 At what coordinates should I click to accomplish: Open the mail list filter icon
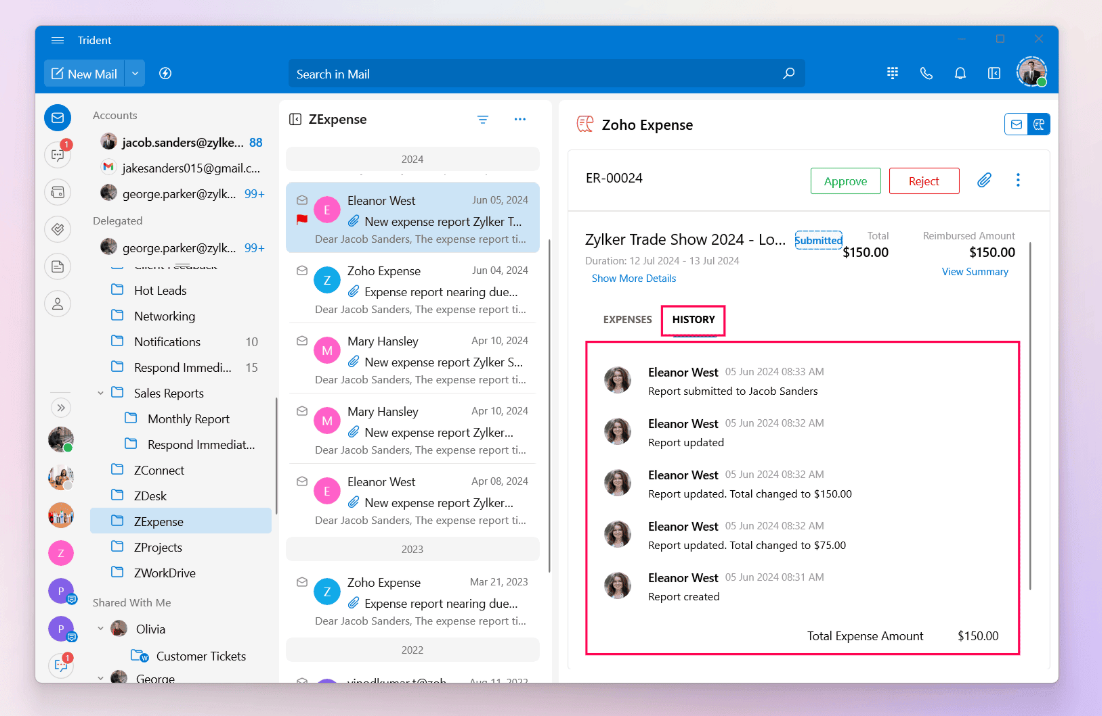tap(483, 119)
